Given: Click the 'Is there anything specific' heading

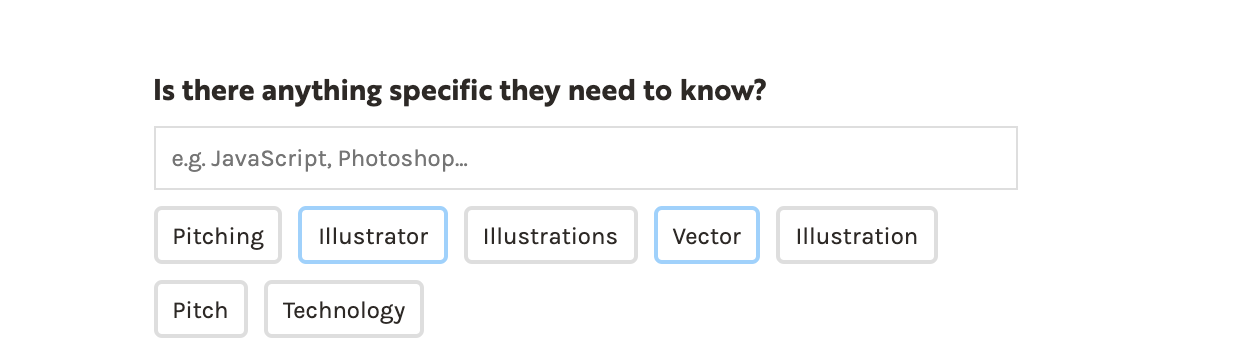Looking at the screenshot, I should click(460, 92).
